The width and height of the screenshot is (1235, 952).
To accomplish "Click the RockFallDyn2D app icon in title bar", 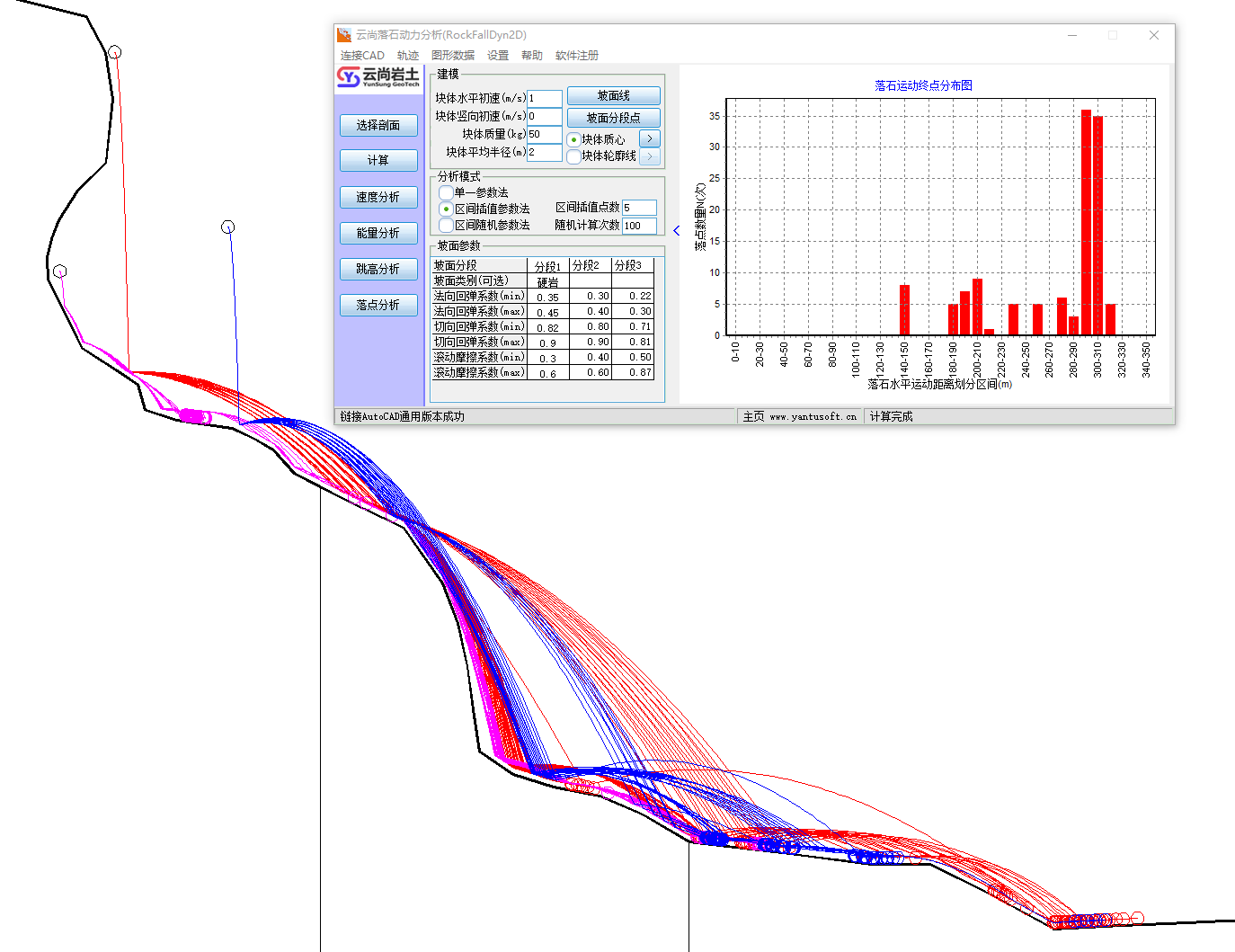I will pos(344,35).
